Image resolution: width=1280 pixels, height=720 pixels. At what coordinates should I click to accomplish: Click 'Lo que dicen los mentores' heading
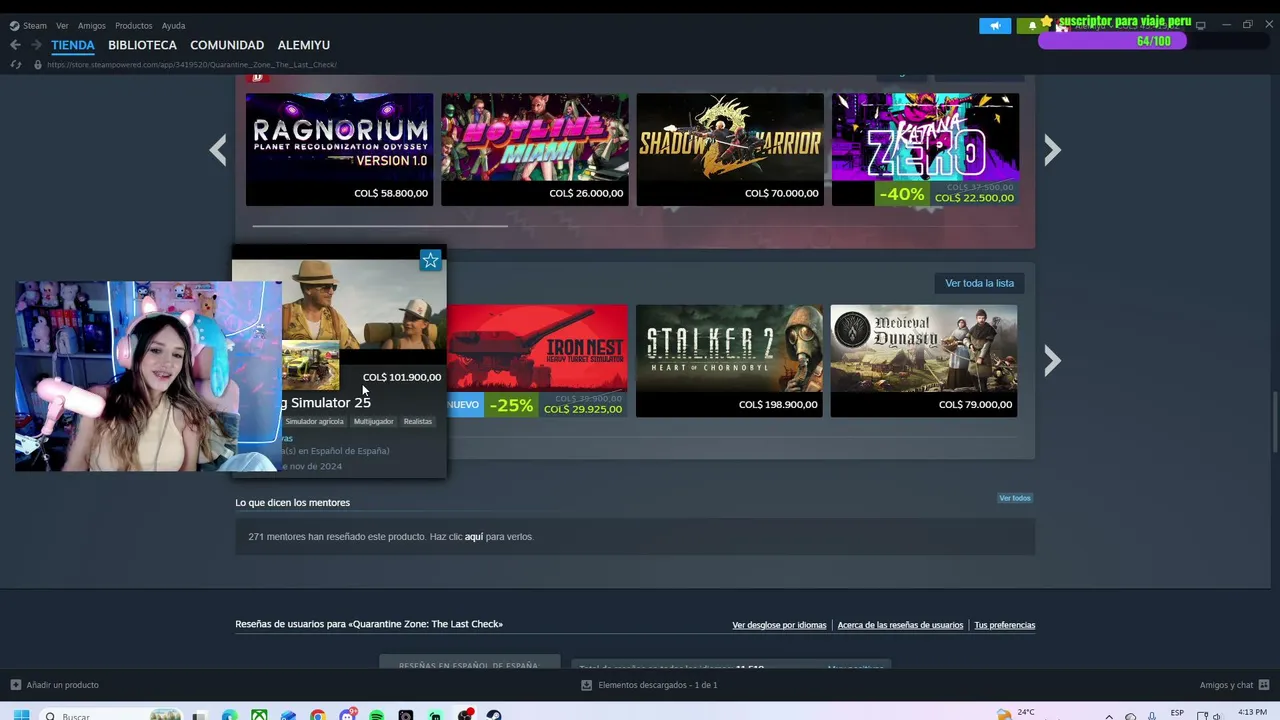(x=293, y=503)
